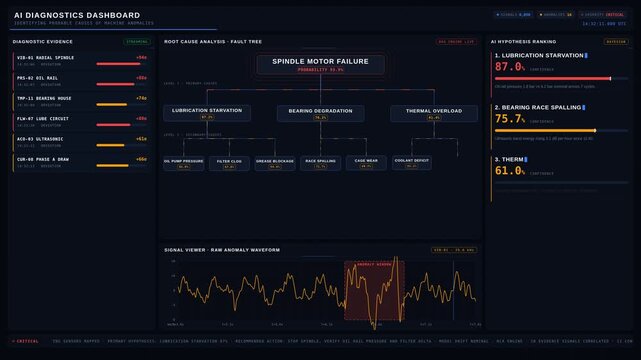This screenshot has height=360, width=641.
Task: Click the AI Diagnostics Dashboard title
Action: [x=77, y=16]
